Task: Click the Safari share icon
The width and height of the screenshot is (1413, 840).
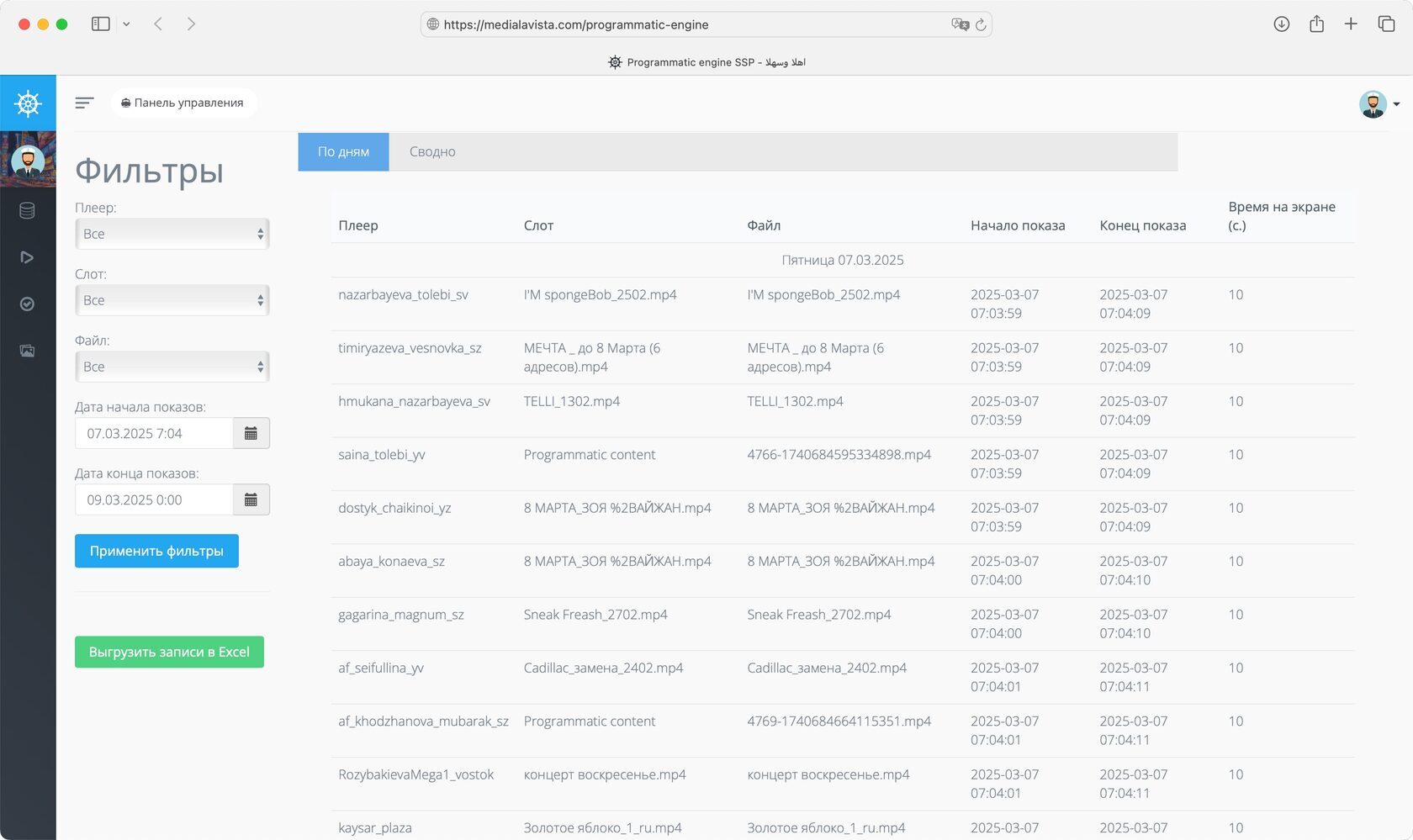Action: click(1316, 24)
